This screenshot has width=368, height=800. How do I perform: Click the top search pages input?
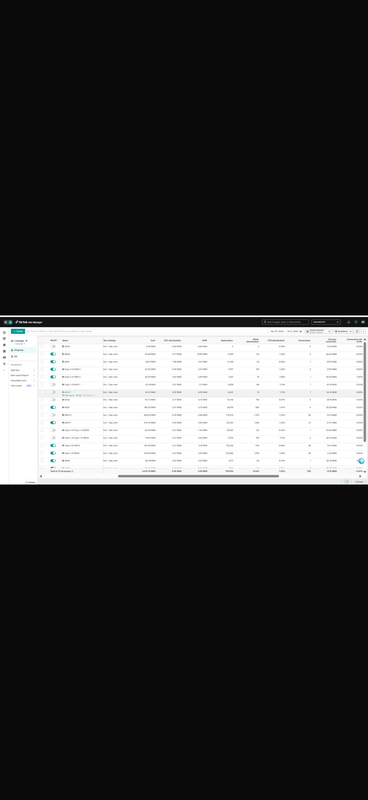(285, 322)
